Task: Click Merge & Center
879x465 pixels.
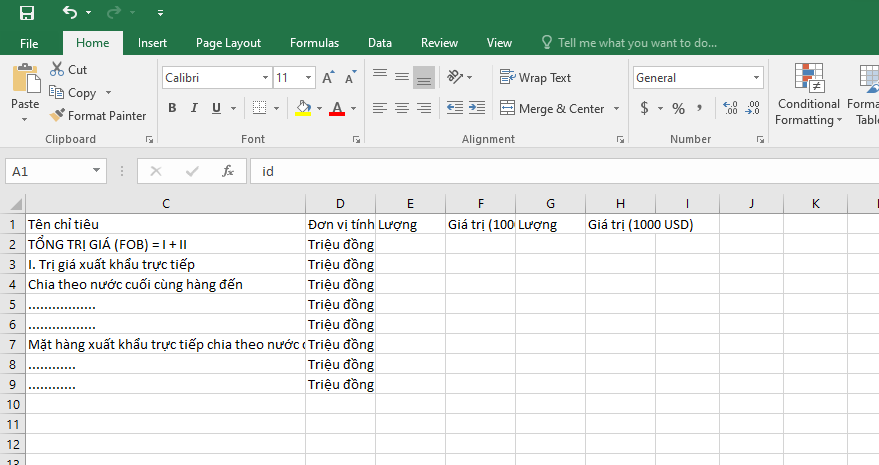Action: coord(553,108)
